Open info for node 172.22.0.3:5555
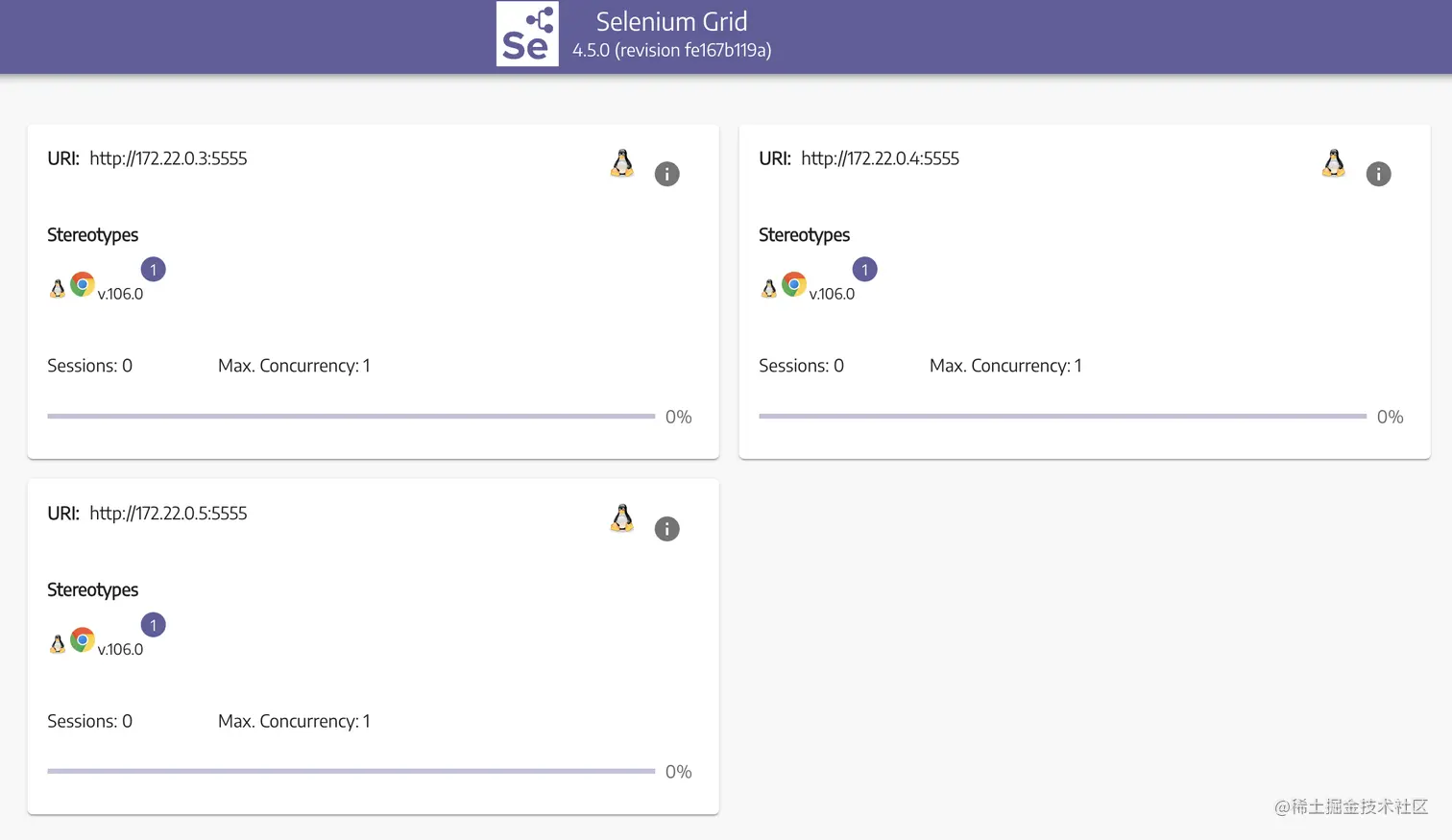 coord(666,174)
